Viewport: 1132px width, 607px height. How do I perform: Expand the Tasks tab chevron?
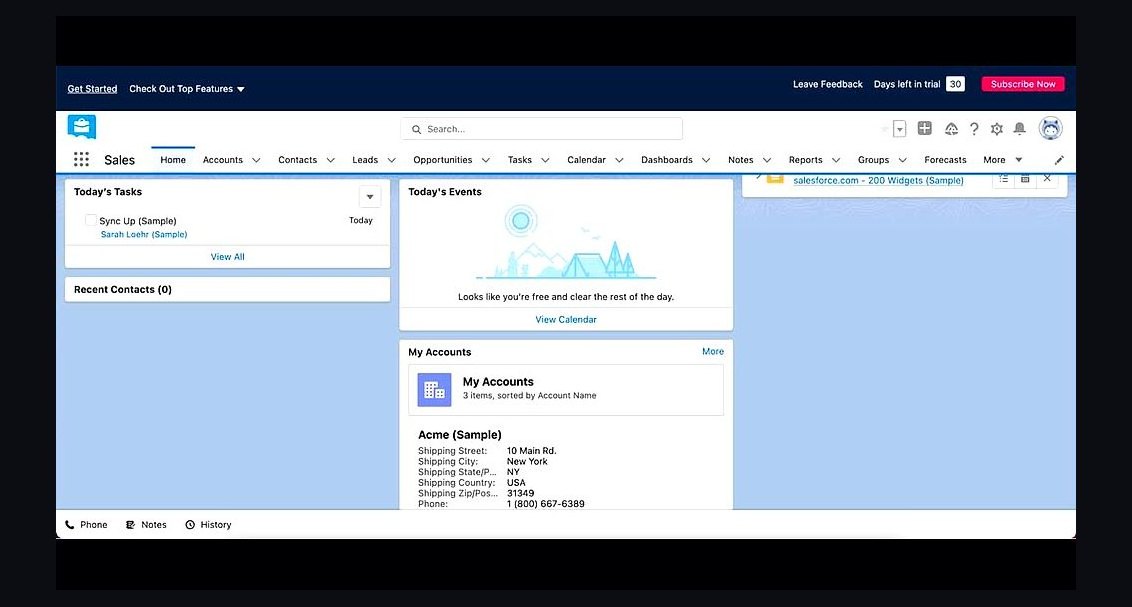pos(545,160)
